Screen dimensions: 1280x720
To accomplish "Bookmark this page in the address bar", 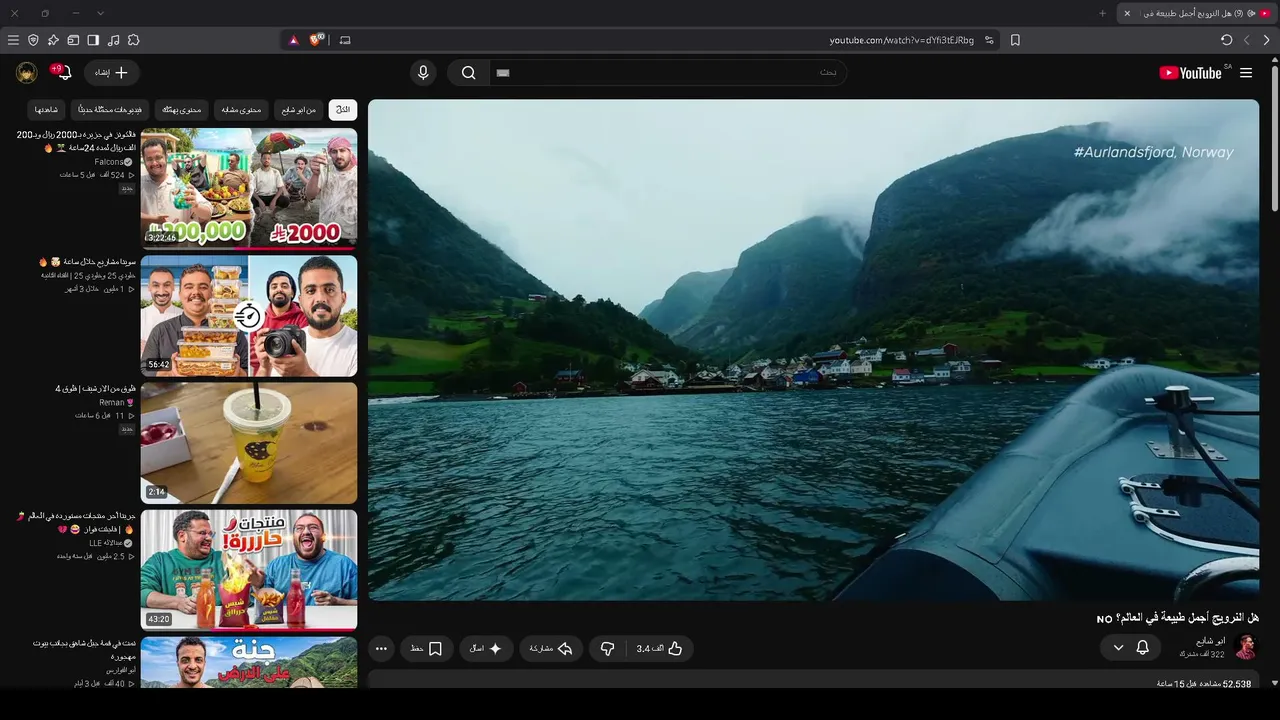I will (1015, 40).
